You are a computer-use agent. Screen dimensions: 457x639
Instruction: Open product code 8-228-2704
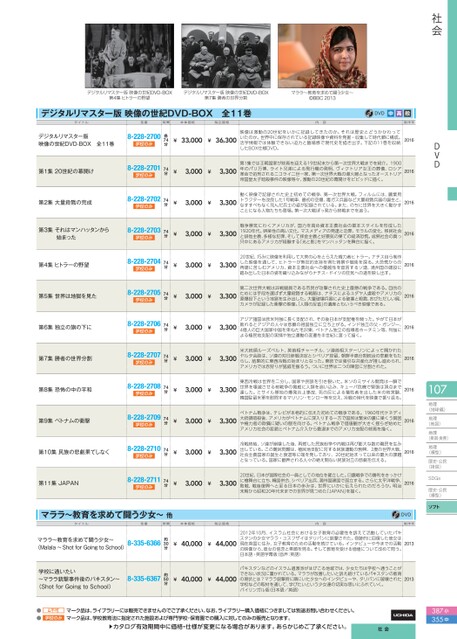(x=144, y=262)
